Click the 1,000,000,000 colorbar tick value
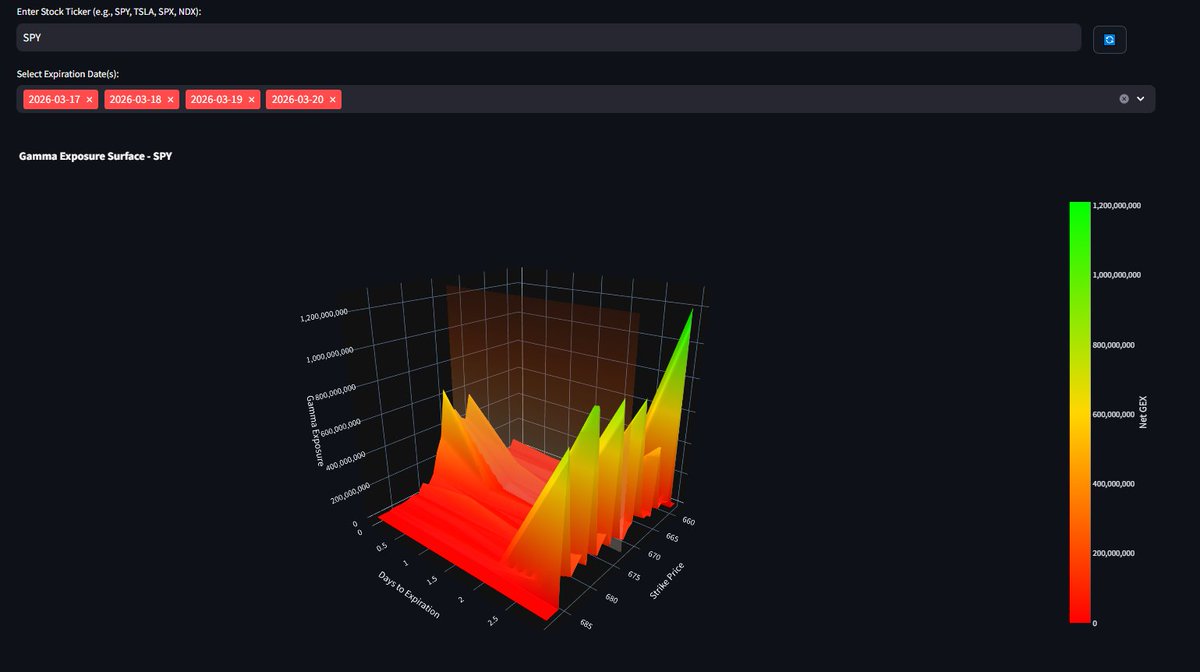 tap(1118, 275)
